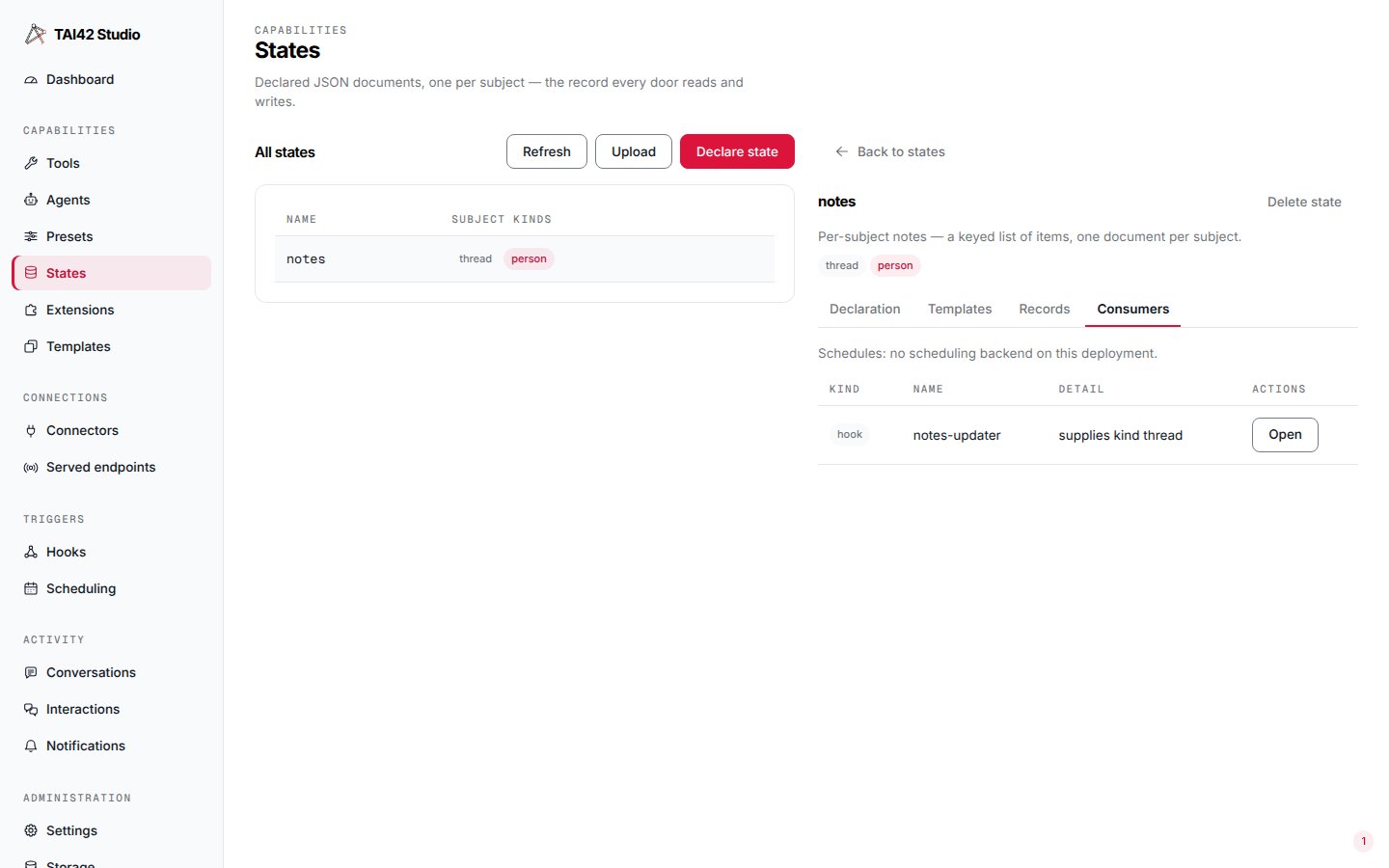This screenshot has width=1389, height=868.
Task: Click the hook kind badge
Action: click(x=850, y=435)
